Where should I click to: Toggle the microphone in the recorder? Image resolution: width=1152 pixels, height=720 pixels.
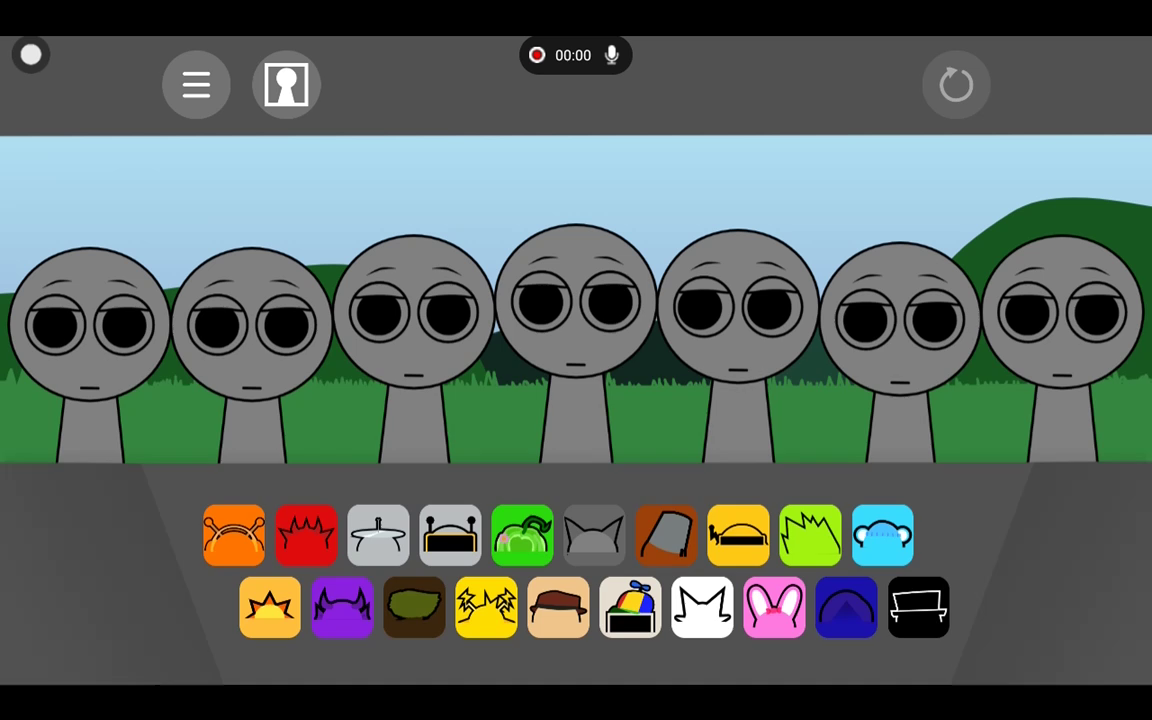pos(611,56)
